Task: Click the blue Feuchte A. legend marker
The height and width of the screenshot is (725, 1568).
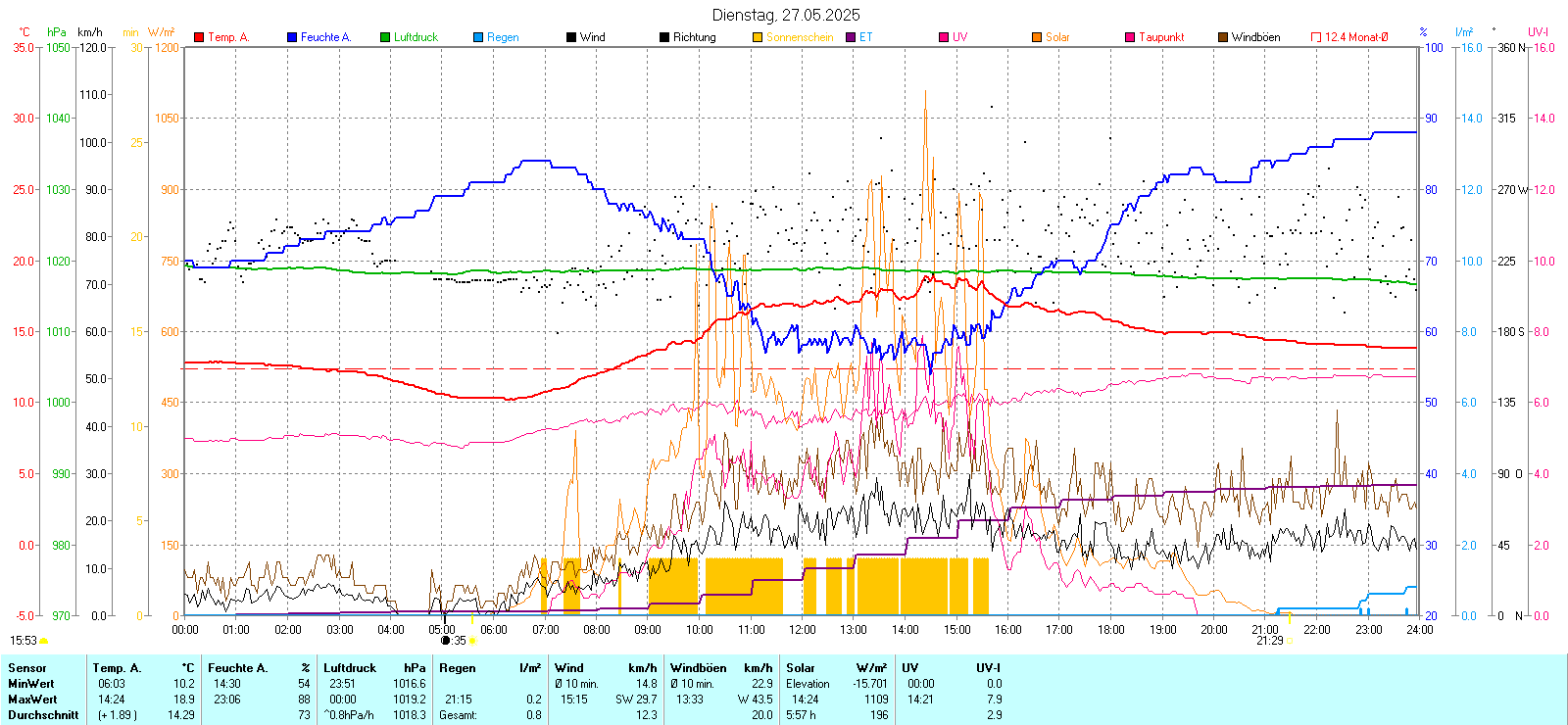Action: tap(292, 37)
